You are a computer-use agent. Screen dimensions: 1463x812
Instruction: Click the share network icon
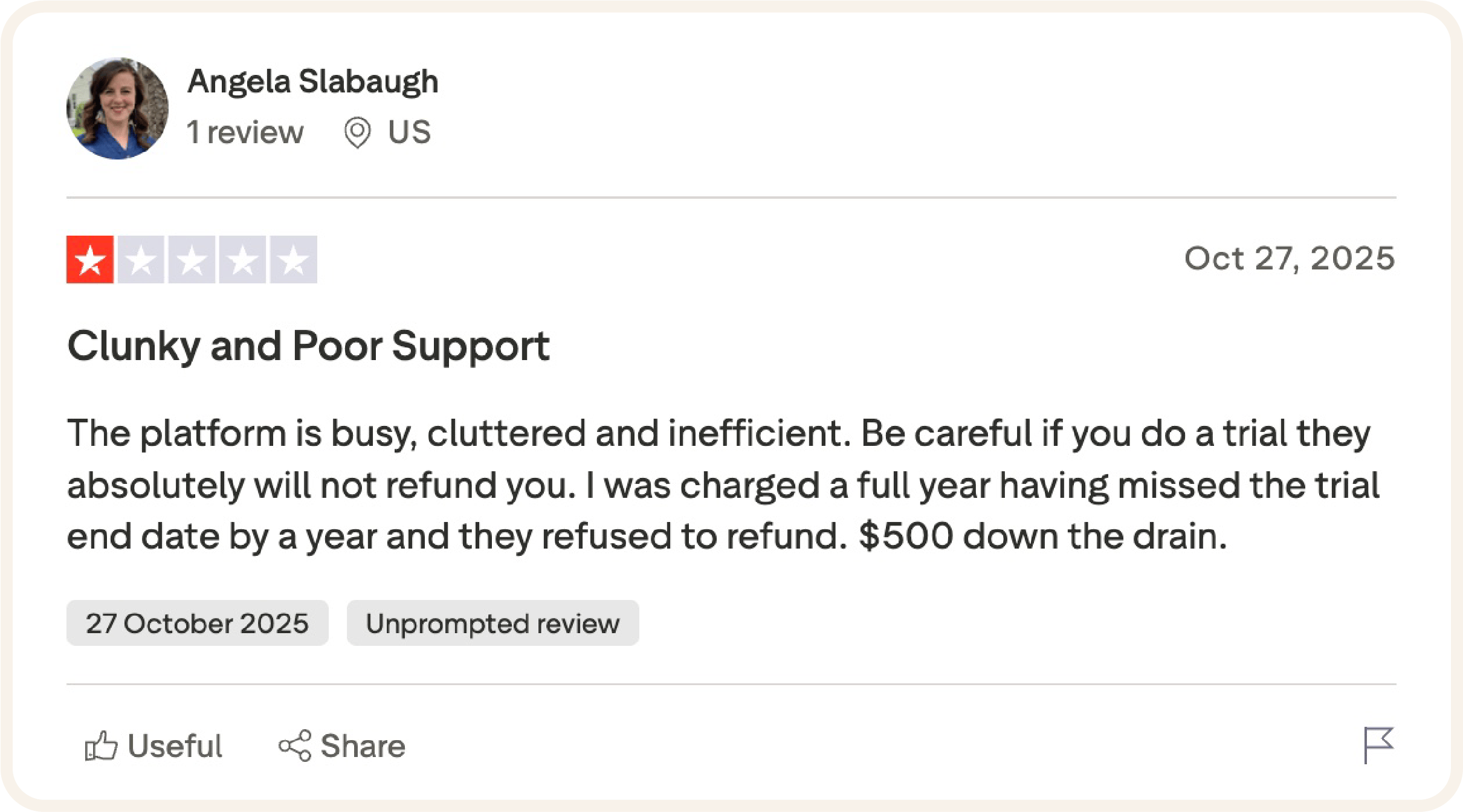click(x=295, y=746)
